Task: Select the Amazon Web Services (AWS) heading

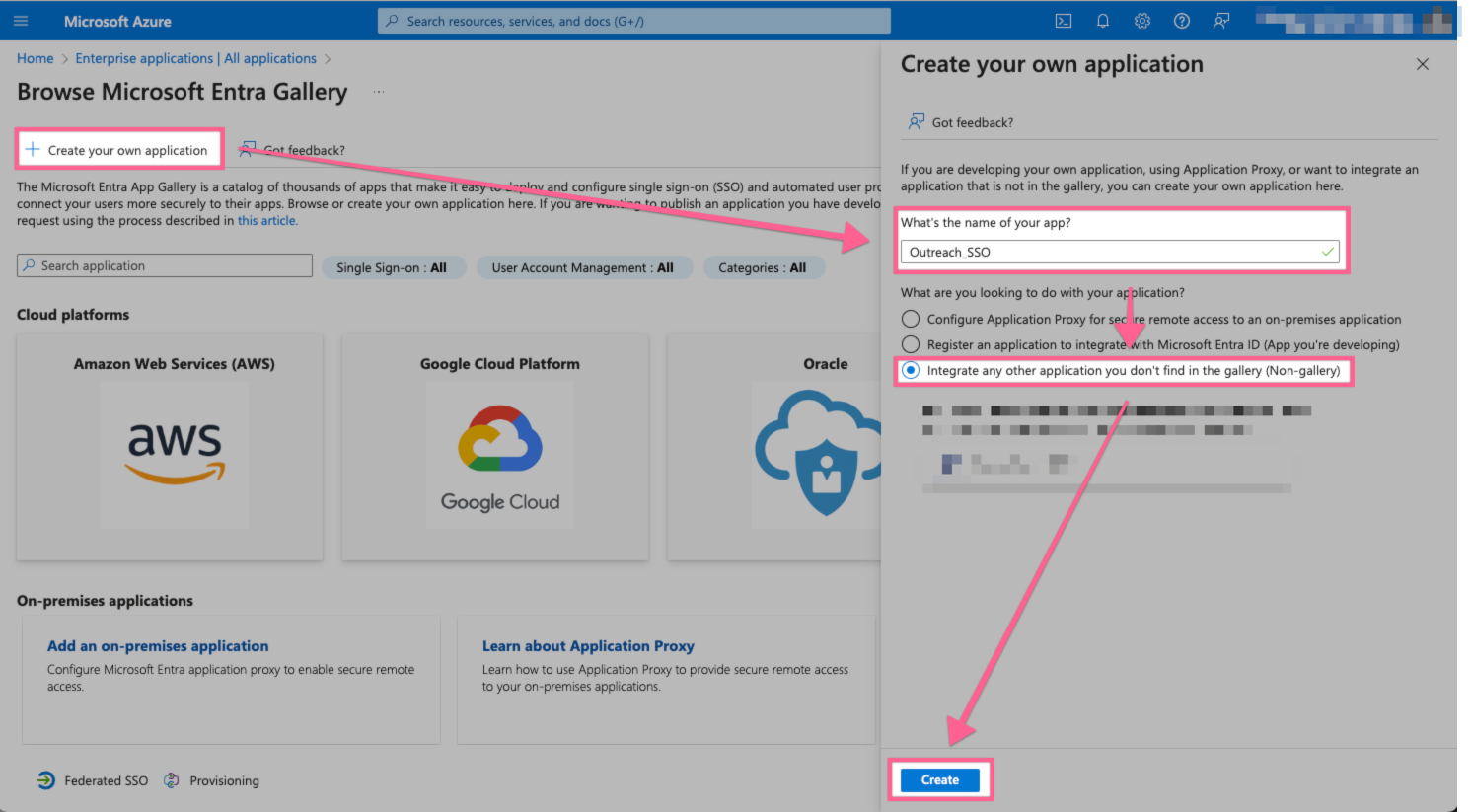Action: 175,363
